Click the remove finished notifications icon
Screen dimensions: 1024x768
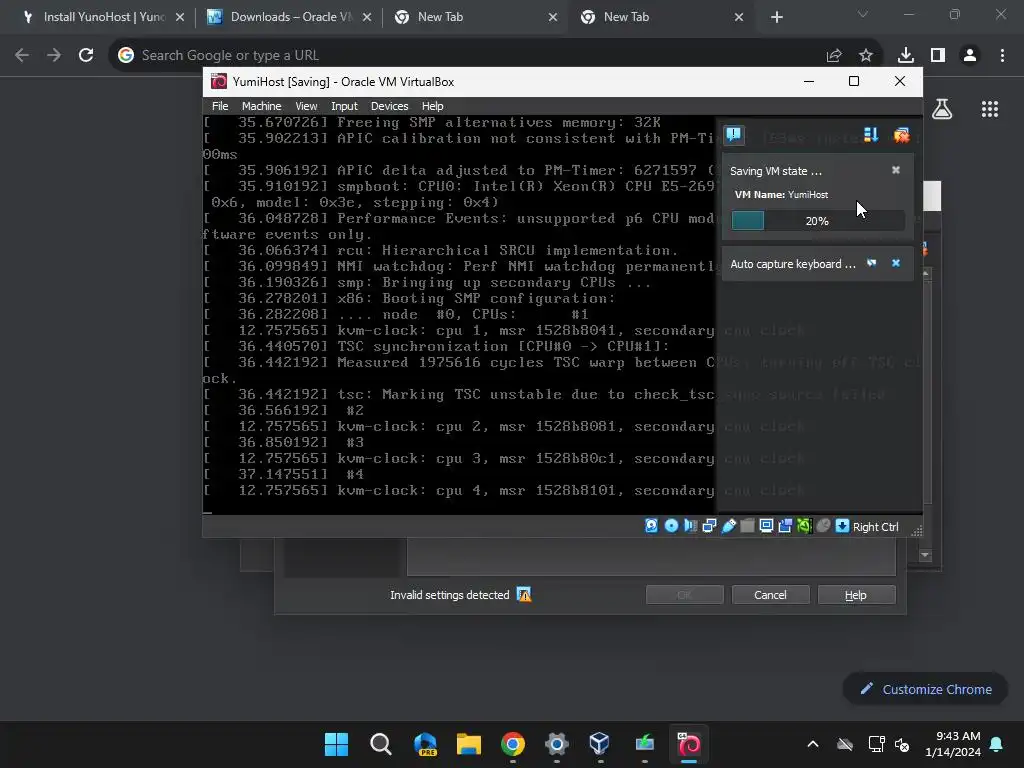point(901,135)
